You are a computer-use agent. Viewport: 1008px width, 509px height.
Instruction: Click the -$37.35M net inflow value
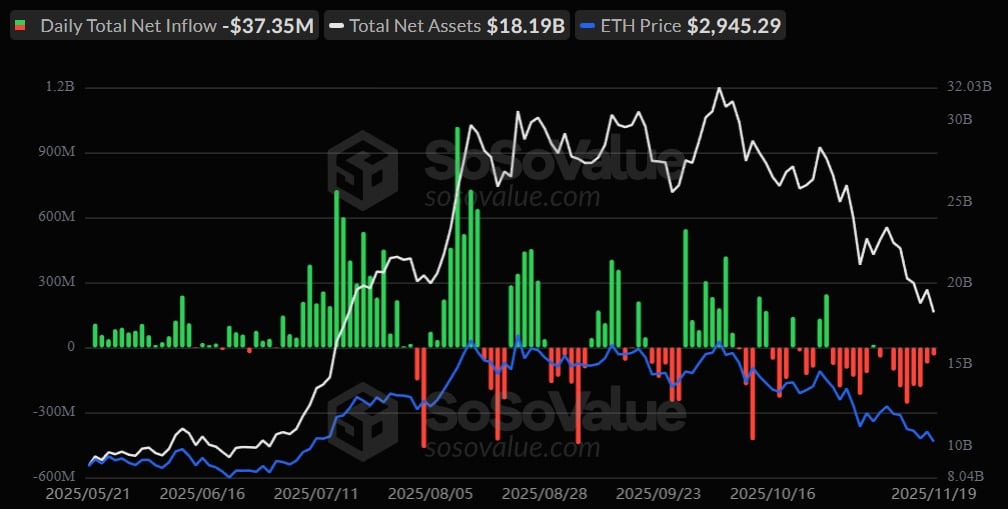tap(268, 26)
